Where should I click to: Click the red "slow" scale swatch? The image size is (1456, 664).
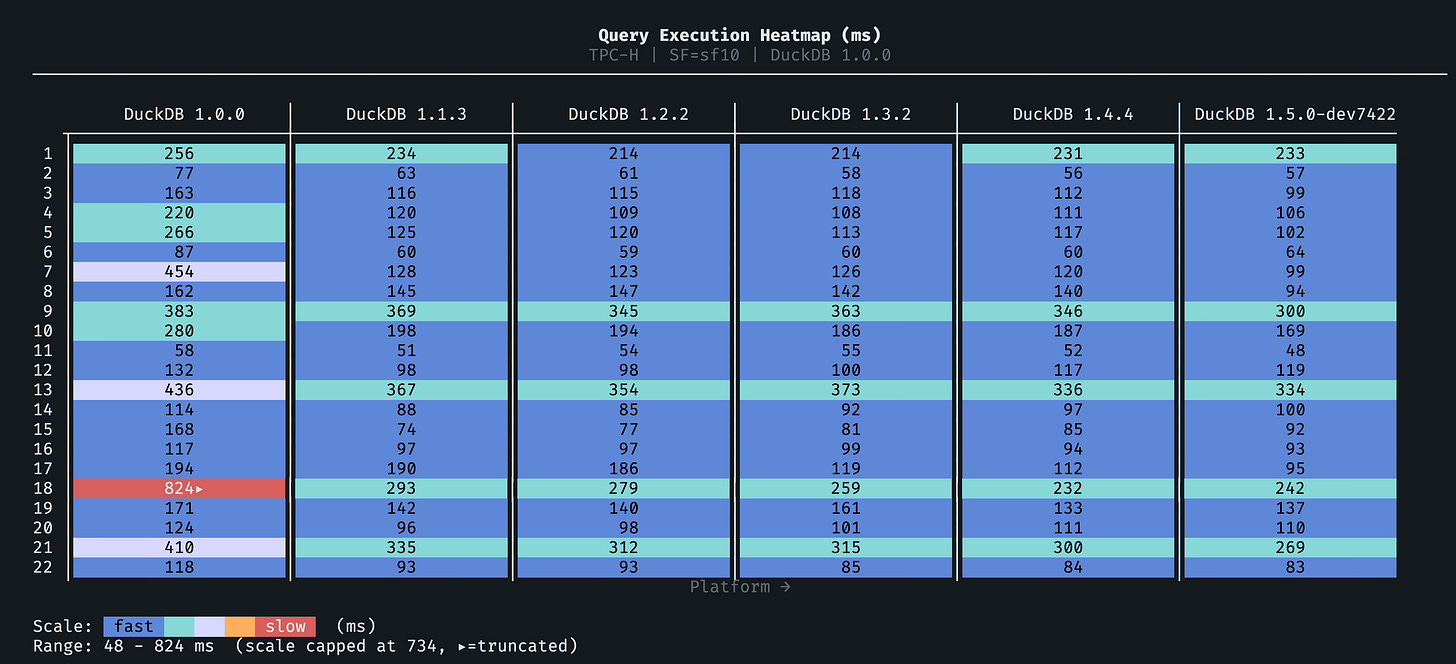point(285,627)
